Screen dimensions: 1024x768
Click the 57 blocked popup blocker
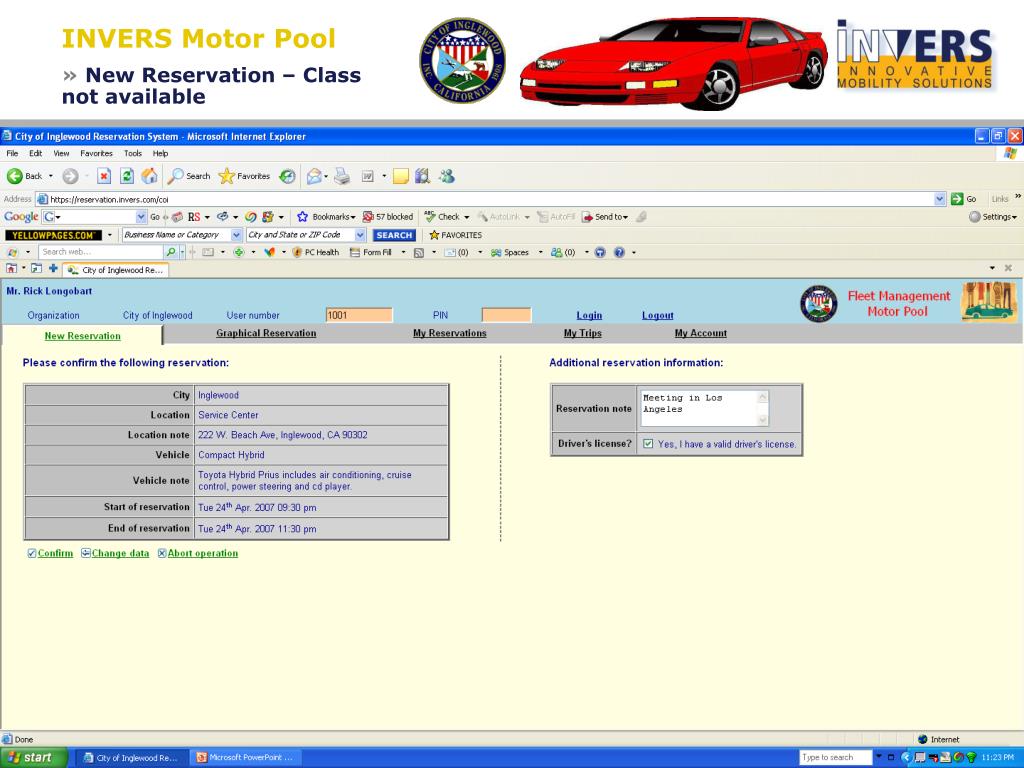[388, 217]
